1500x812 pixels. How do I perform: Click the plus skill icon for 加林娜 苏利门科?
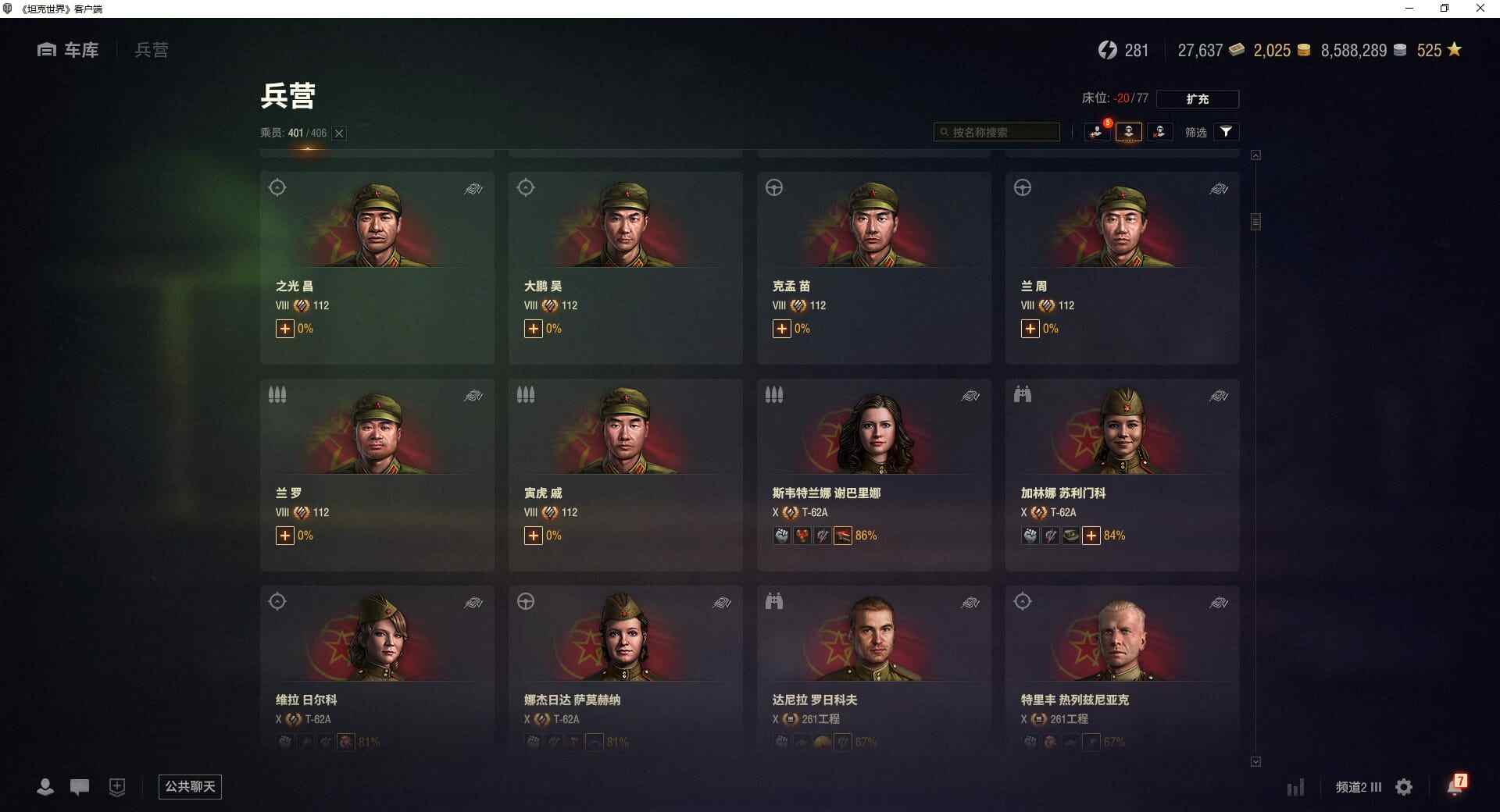point(1091,536)
